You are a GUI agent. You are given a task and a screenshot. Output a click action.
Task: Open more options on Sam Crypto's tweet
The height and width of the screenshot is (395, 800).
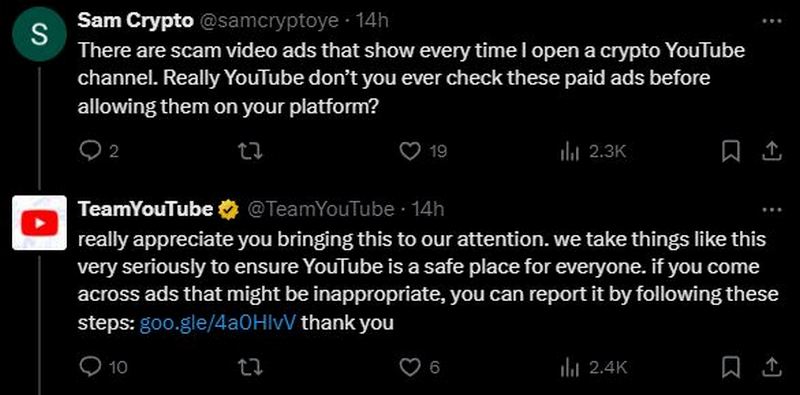coord(771,21)
